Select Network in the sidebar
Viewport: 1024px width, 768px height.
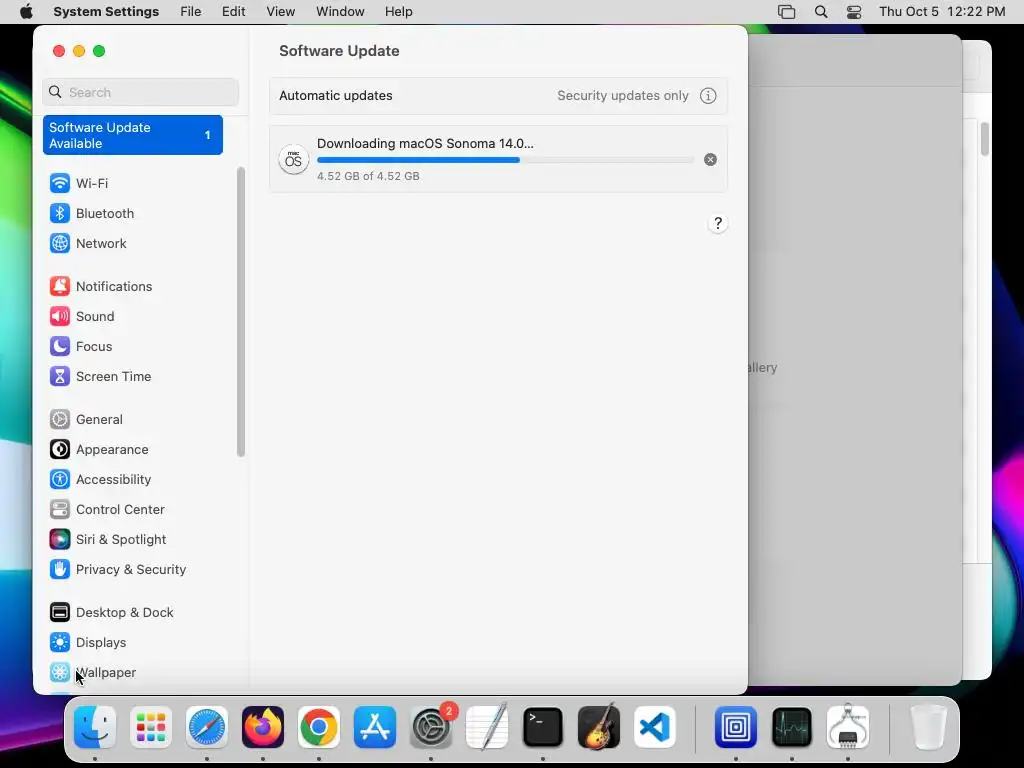[x=88, y=244]
